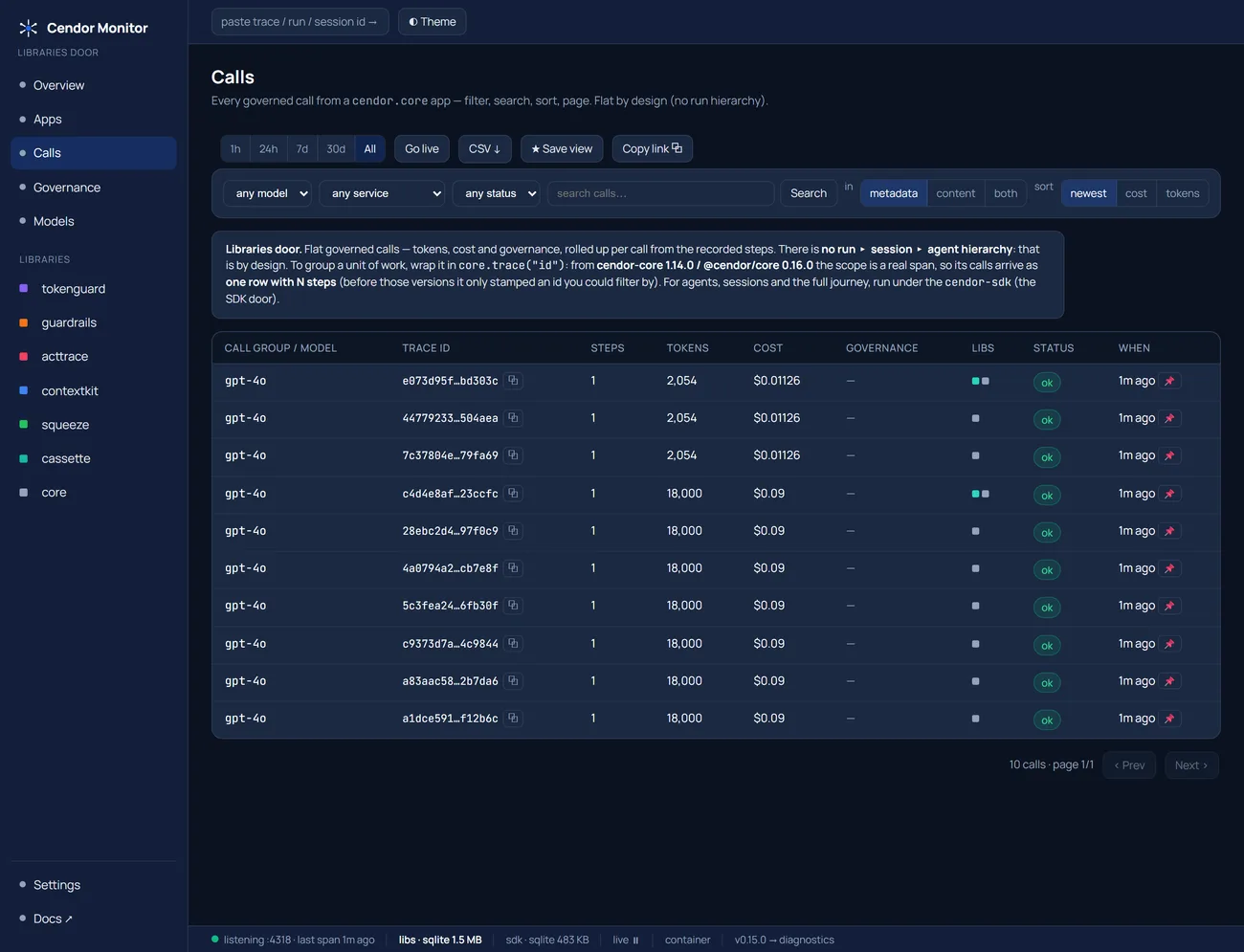Screen dimensions: 1244x952
Task: Click the live pause icon in status bar
Action: [x=635, y=941]
